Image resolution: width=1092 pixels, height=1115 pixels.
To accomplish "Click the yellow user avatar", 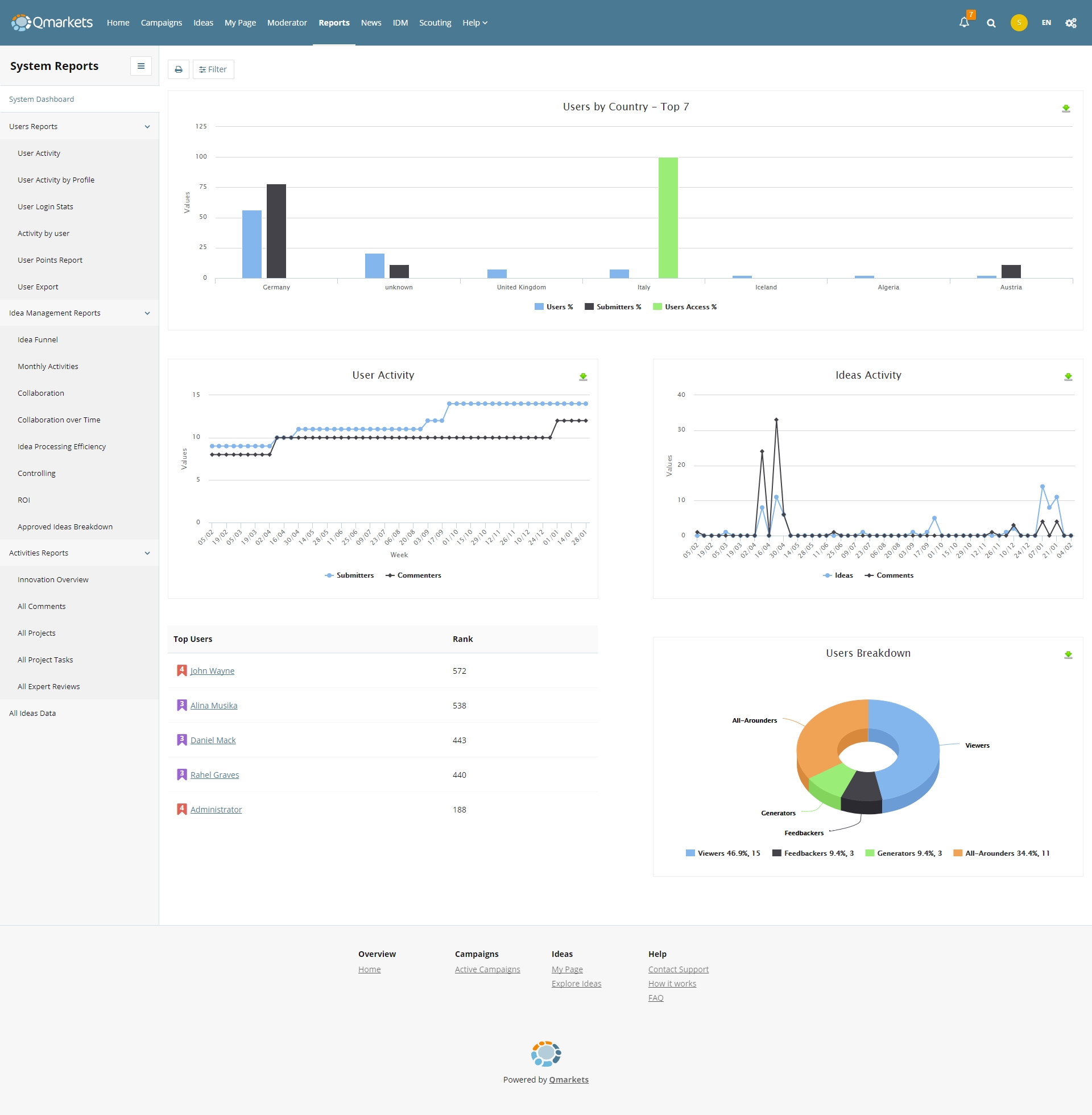I will (1019, 23).
